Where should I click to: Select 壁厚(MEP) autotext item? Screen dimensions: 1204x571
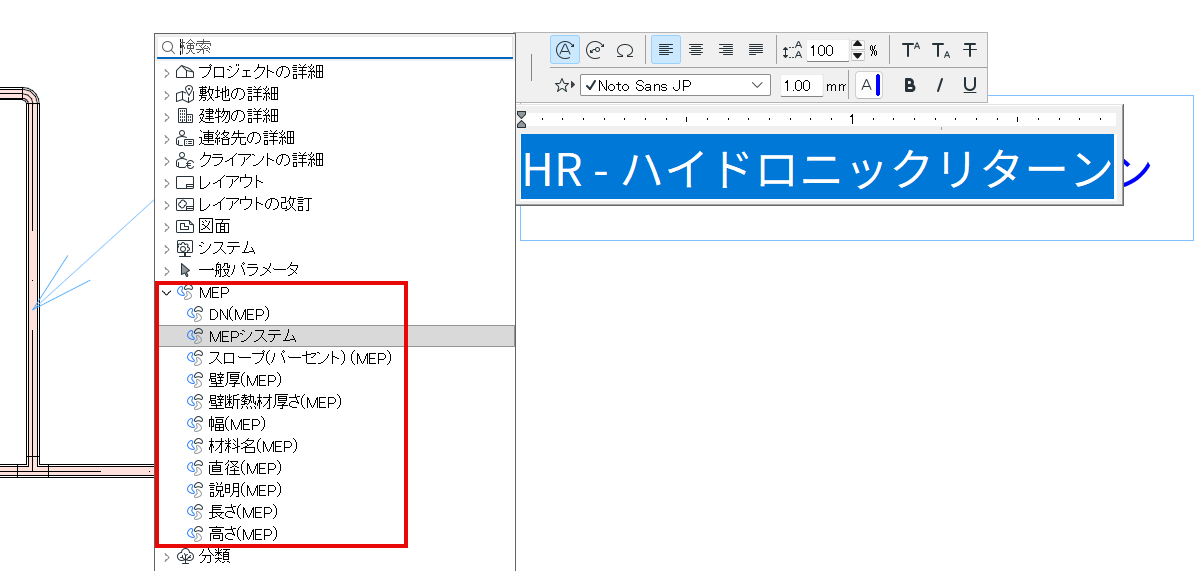[245, 380]
